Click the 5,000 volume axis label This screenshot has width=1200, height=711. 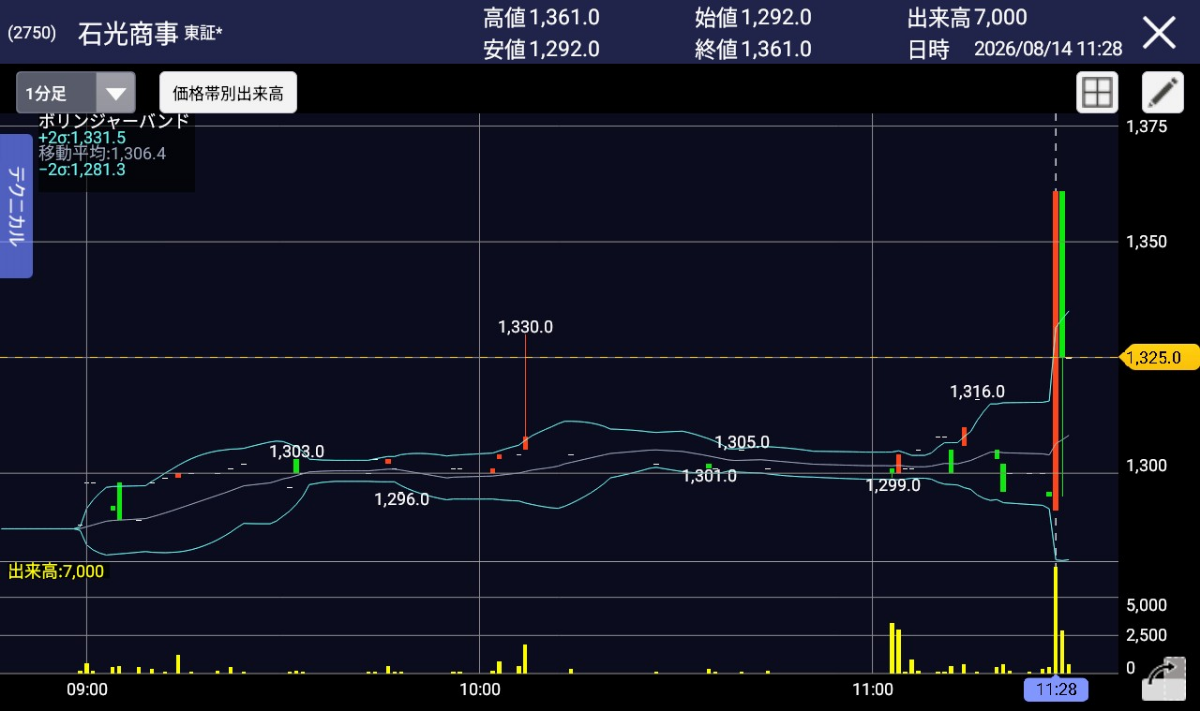click(1146, 605)
